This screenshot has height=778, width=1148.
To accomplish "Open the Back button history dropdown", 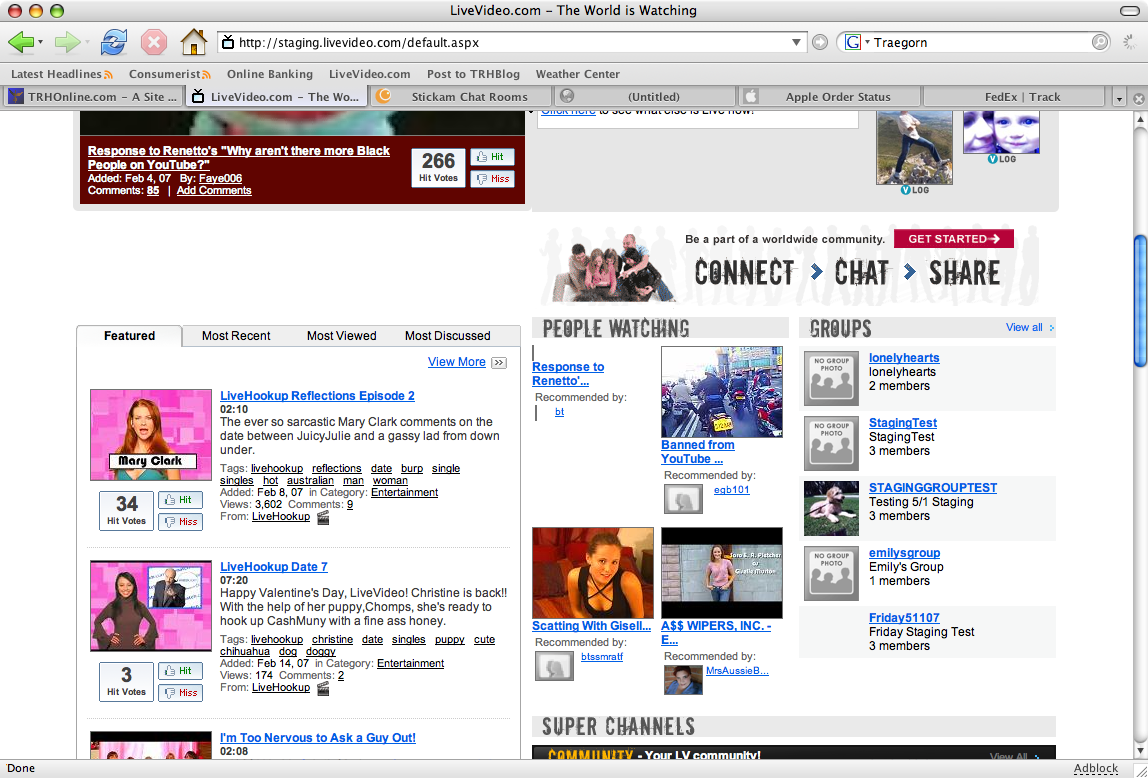I will pyautogui.click(x=40, y=42).
